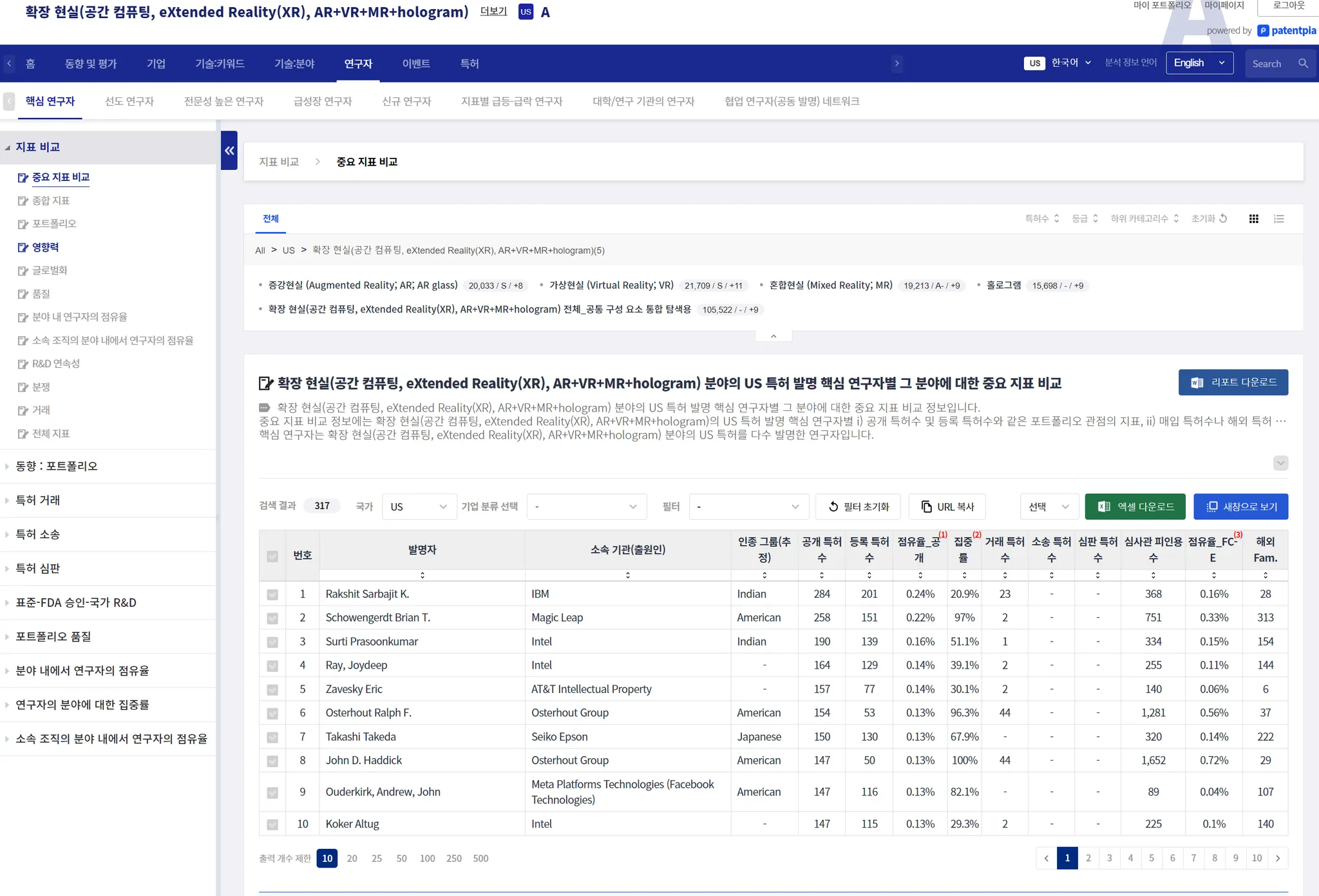Check the box for Rakshit Sarbajit K.
Viewport: 1319px width, 896px height.
pyautogui.click(x=272, y=595)
